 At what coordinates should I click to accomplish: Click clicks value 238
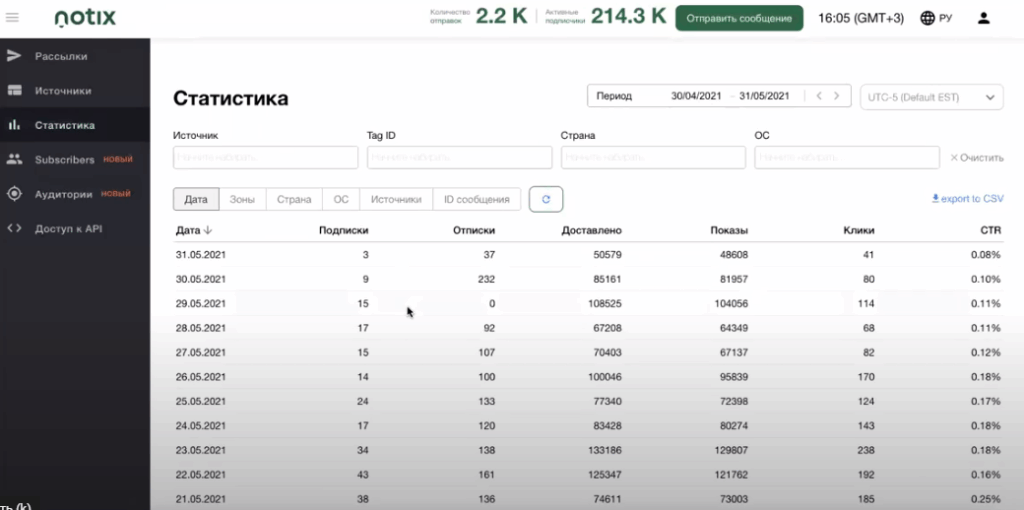pyautogui.click(x=865, y=450)
